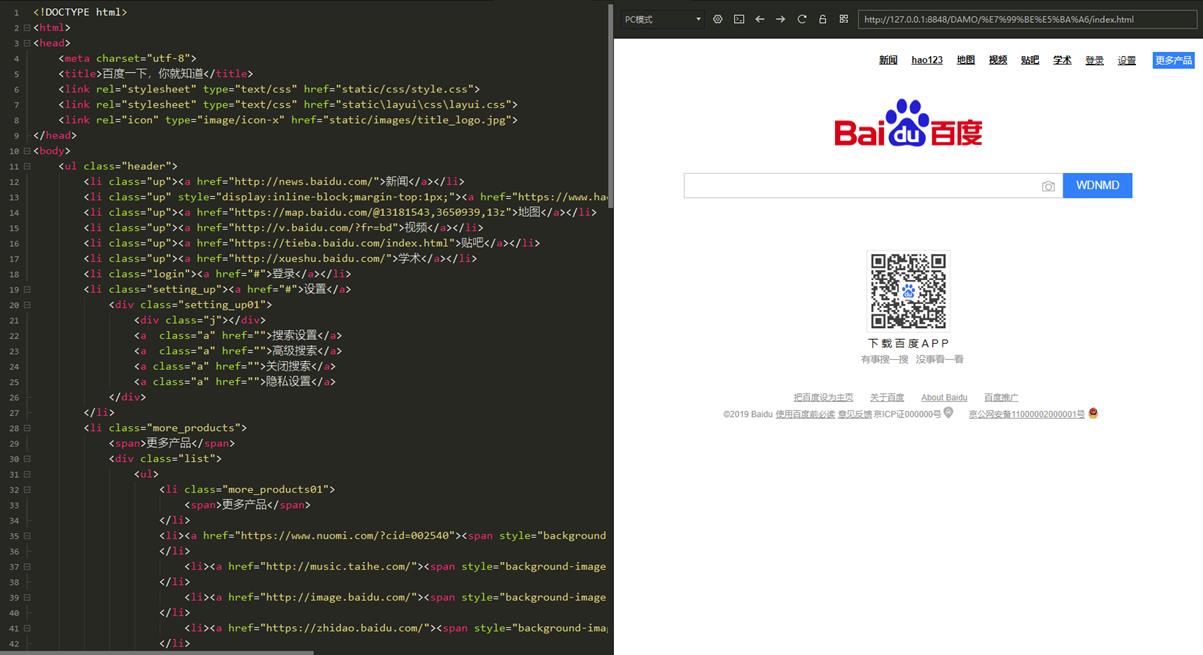Reload the preview page
The image size is (1203, 655).
point(802,19)
